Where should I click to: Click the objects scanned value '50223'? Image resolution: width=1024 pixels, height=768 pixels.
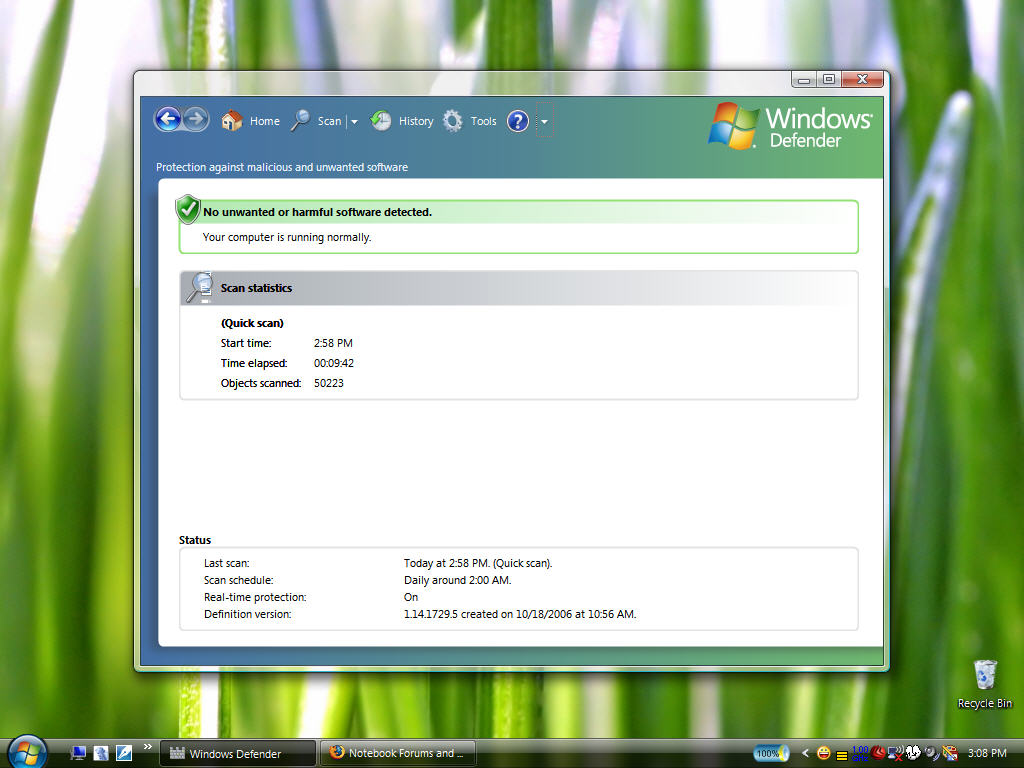pyautogui.click(x=328, y=383)
